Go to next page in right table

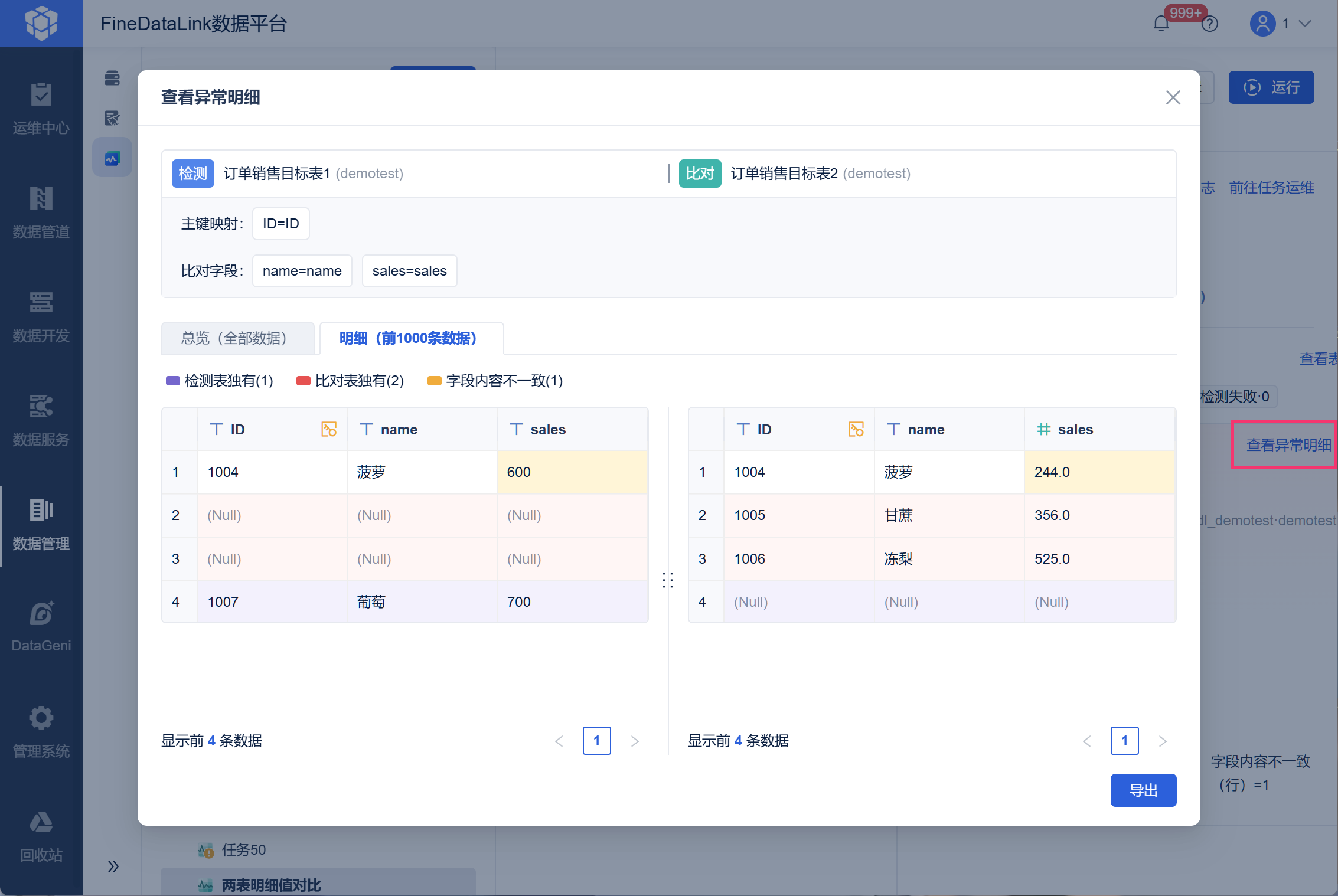click(1163, 741)
